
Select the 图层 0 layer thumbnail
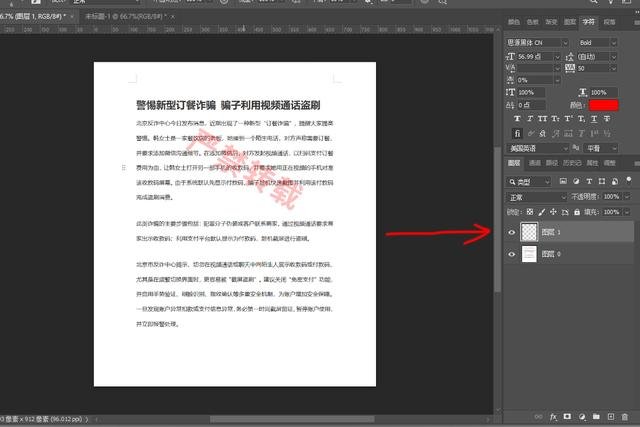point(529,255)
